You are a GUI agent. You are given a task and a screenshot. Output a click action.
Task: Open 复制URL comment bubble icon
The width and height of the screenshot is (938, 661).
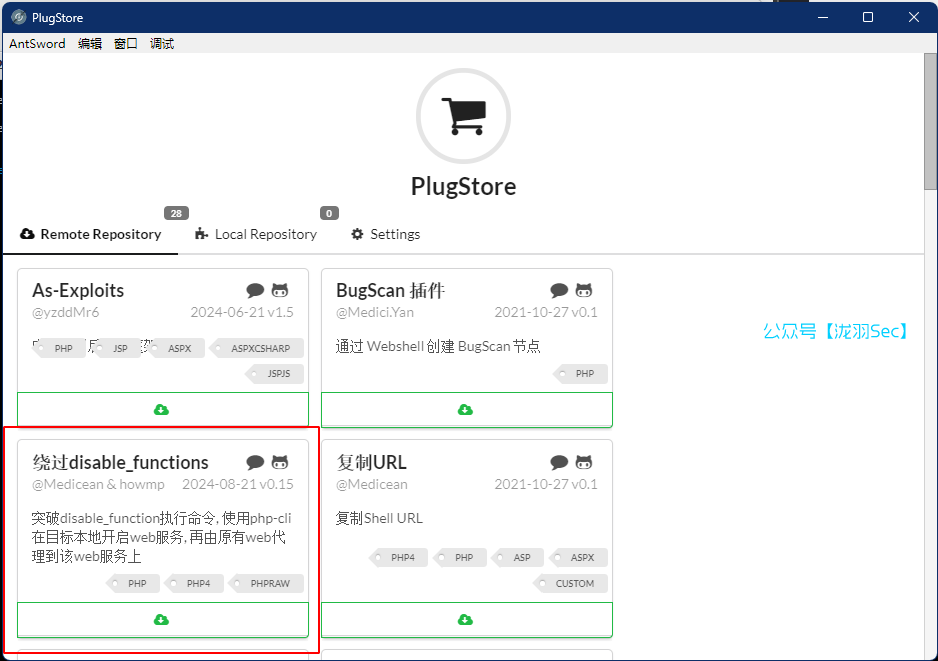tap(559, 462)
